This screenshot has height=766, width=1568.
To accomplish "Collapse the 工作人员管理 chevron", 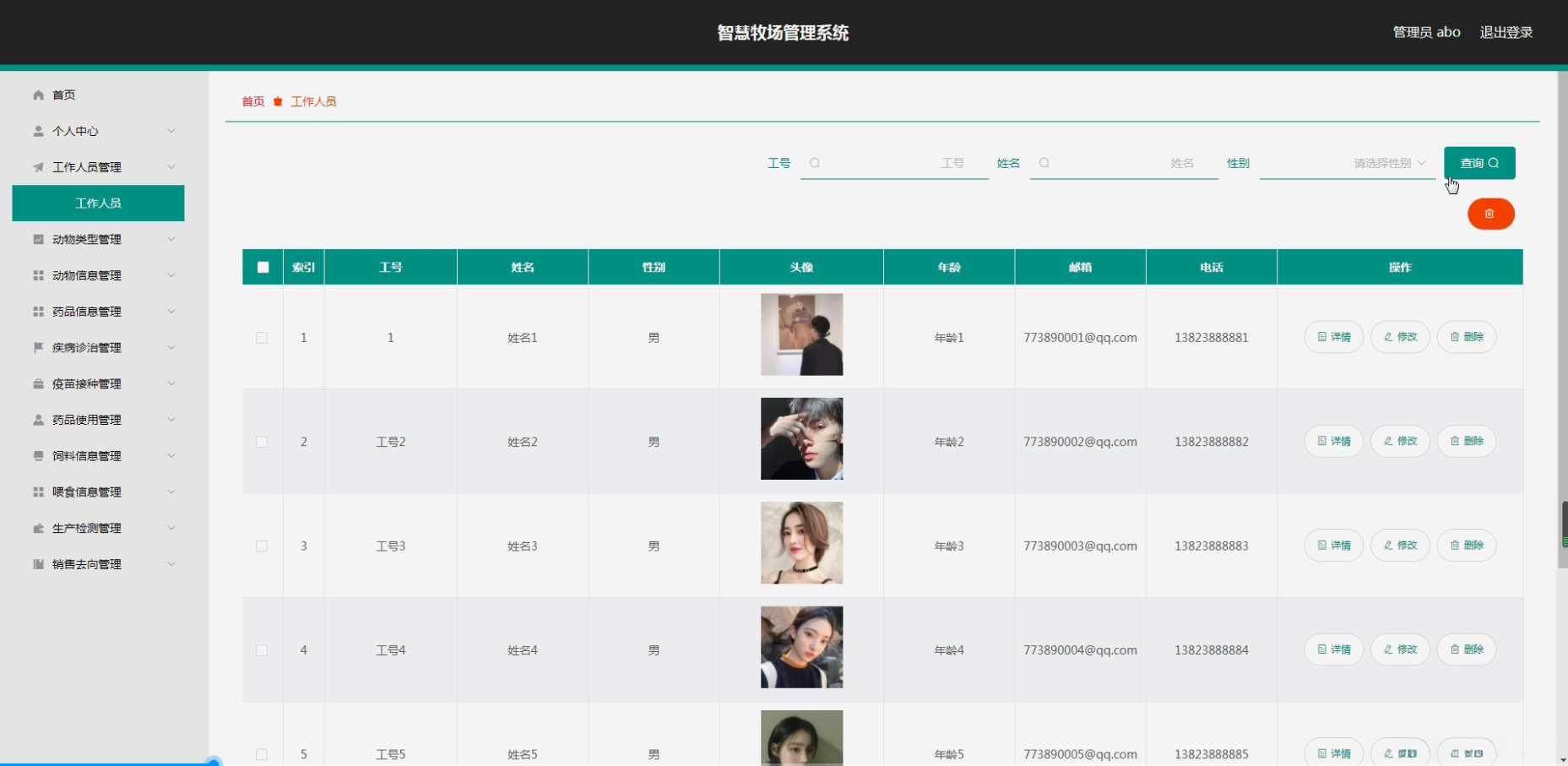I will tap(171, 167).
